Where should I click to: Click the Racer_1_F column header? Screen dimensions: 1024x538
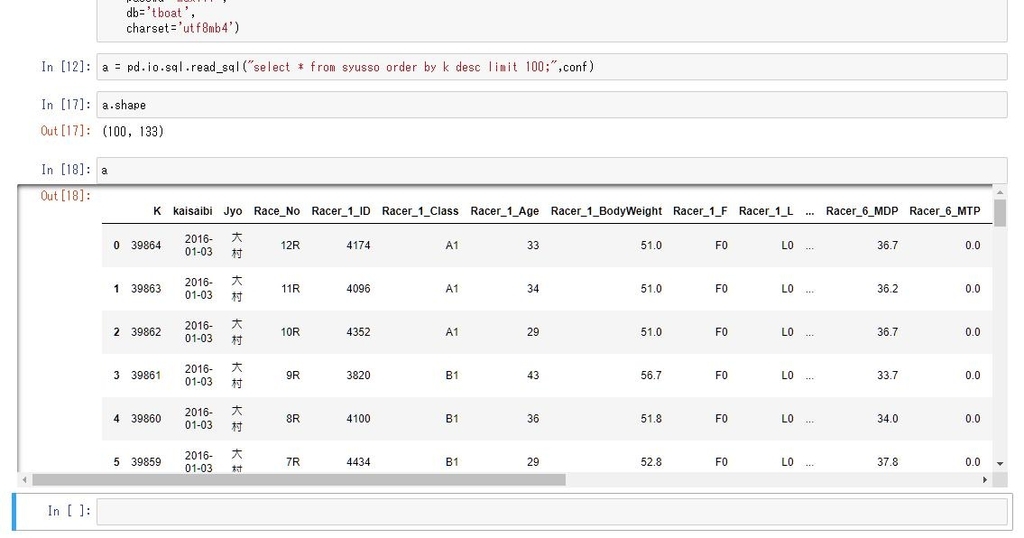tap(700, 211)
